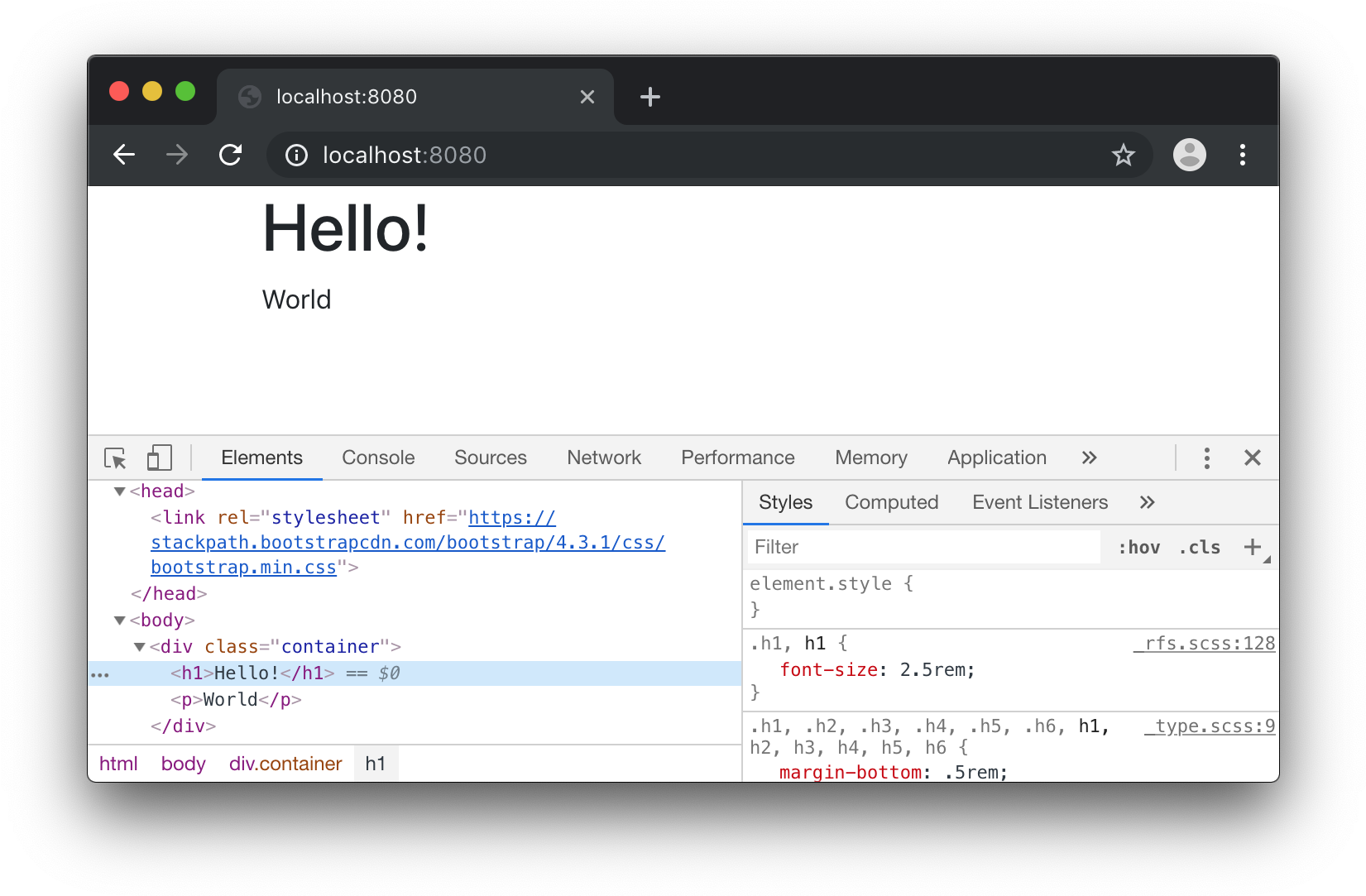Select the closing head tag row
Viewport: 1366px width, 896px height.
click(x=169, y=594)
